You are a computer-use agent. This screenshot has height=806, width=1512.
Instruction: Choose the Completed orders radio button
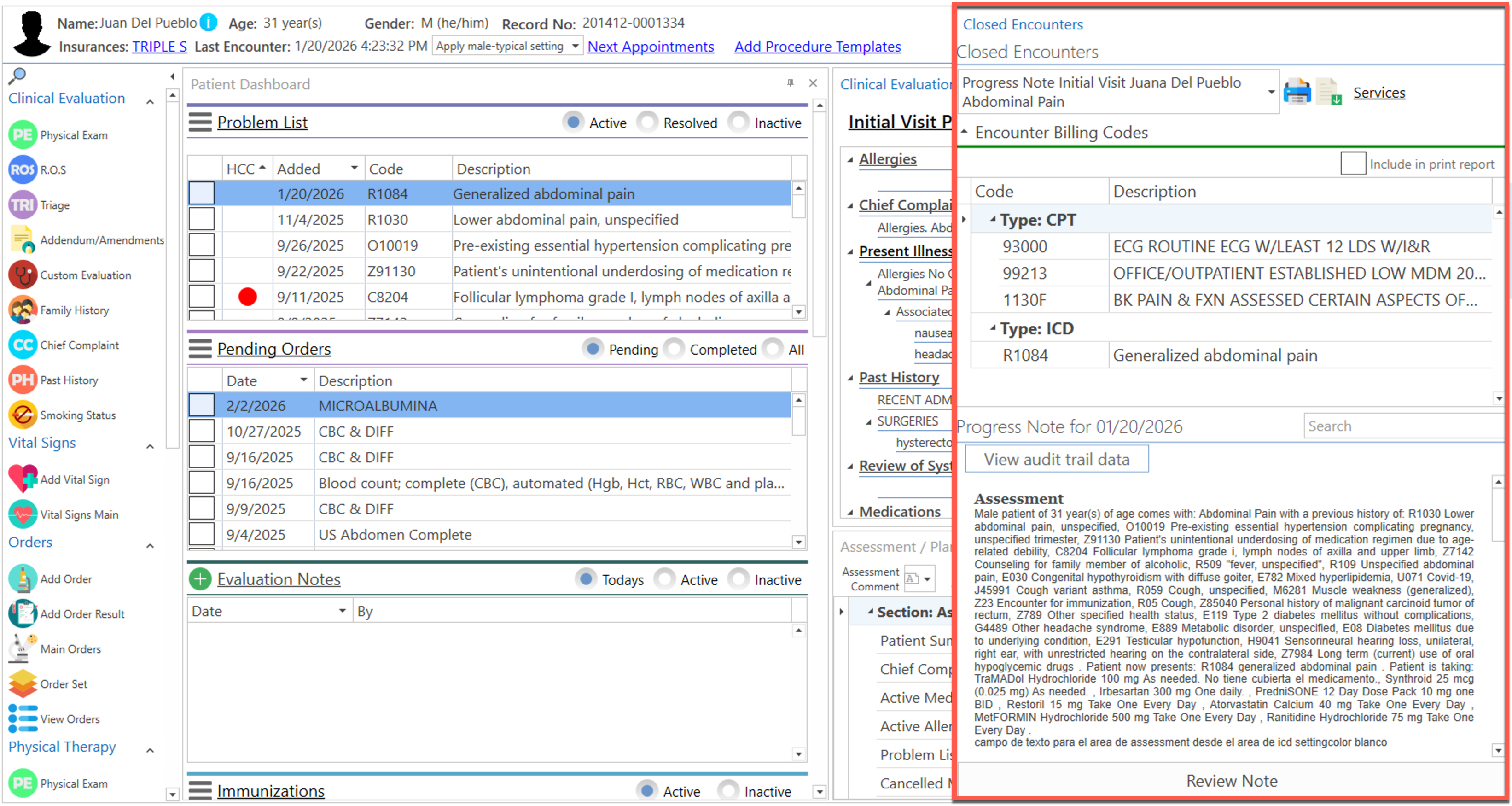coord(675,349)
